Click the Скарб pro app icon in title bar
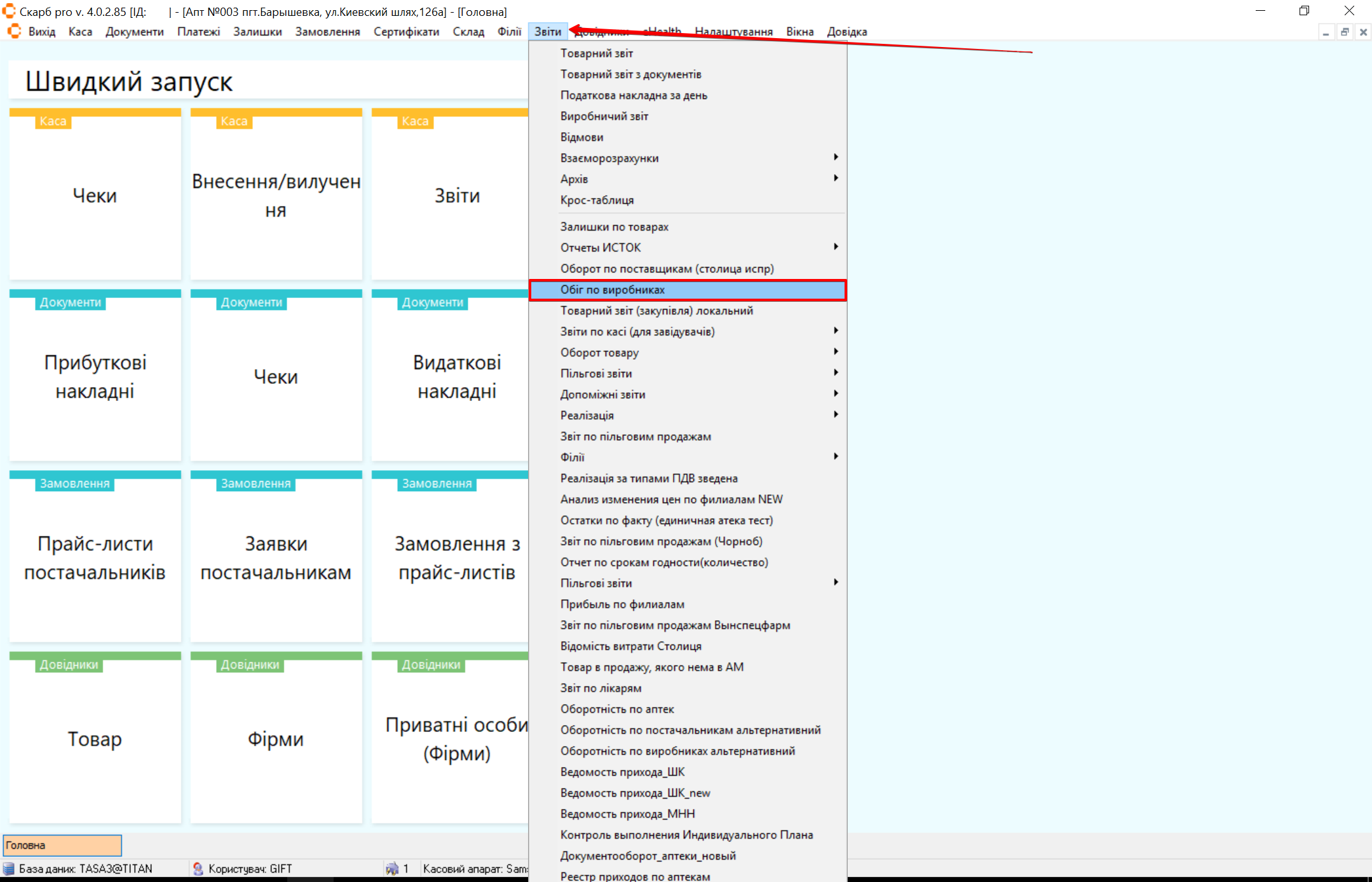The image size is (1372, 882). coord(9,11)
